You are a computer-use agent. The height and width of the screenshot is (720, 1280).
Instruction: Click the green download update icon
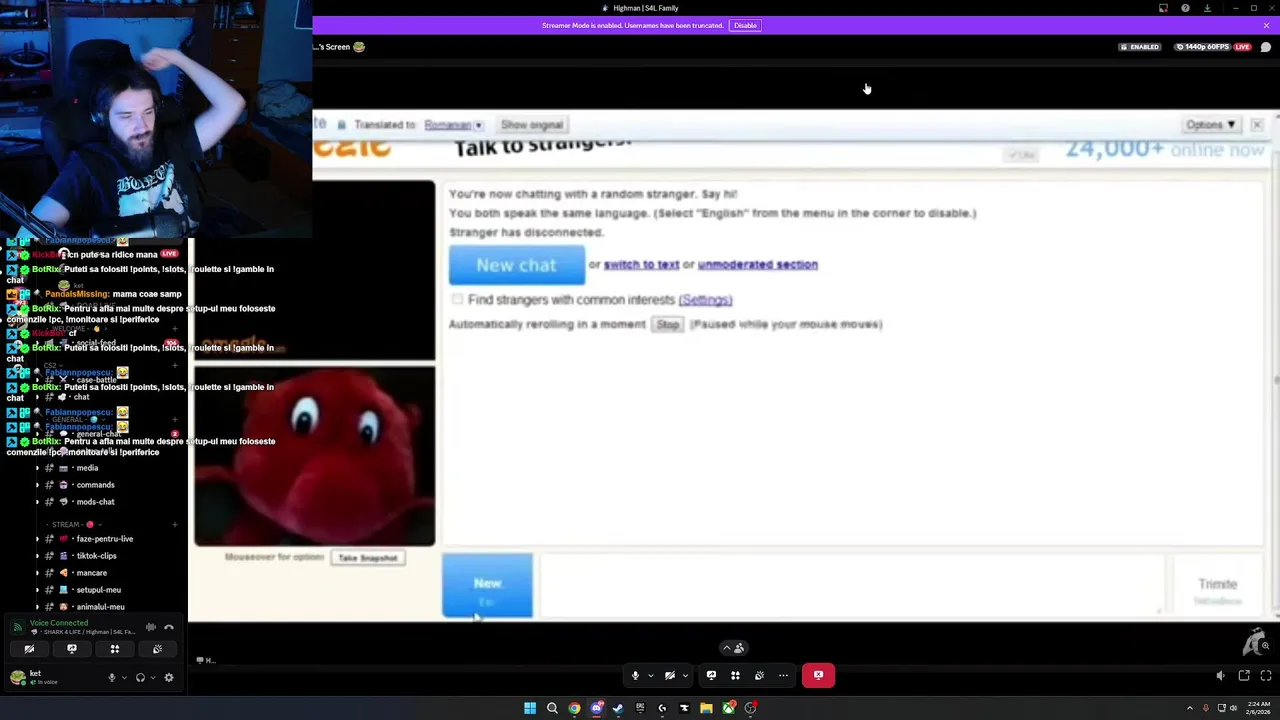(1207, 8)
